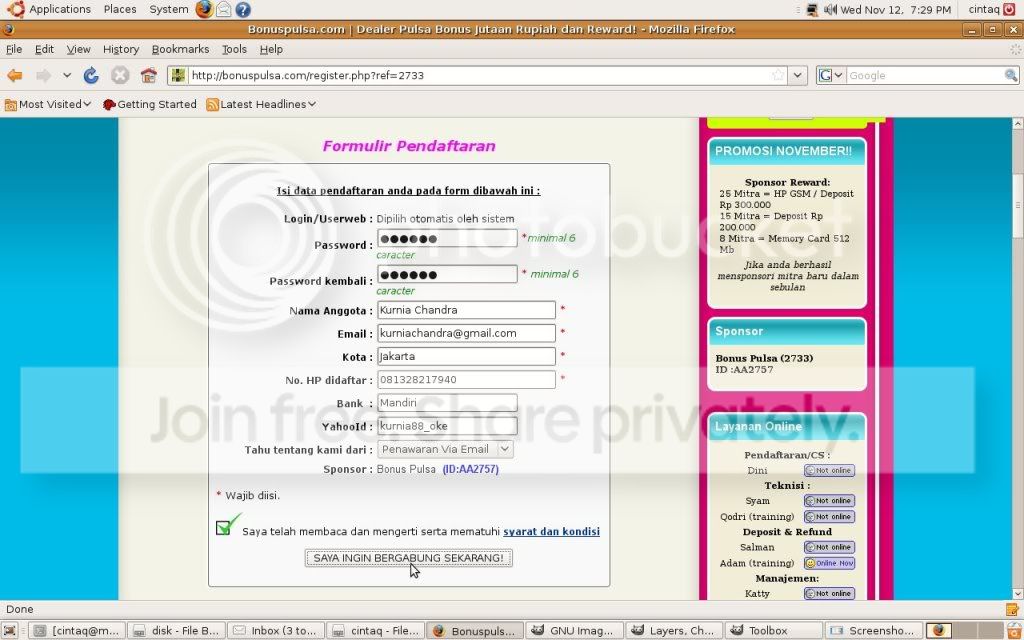Open the 'syarat dan kondisi' link
The image size is (1024, 640).
tap(551, 532)
